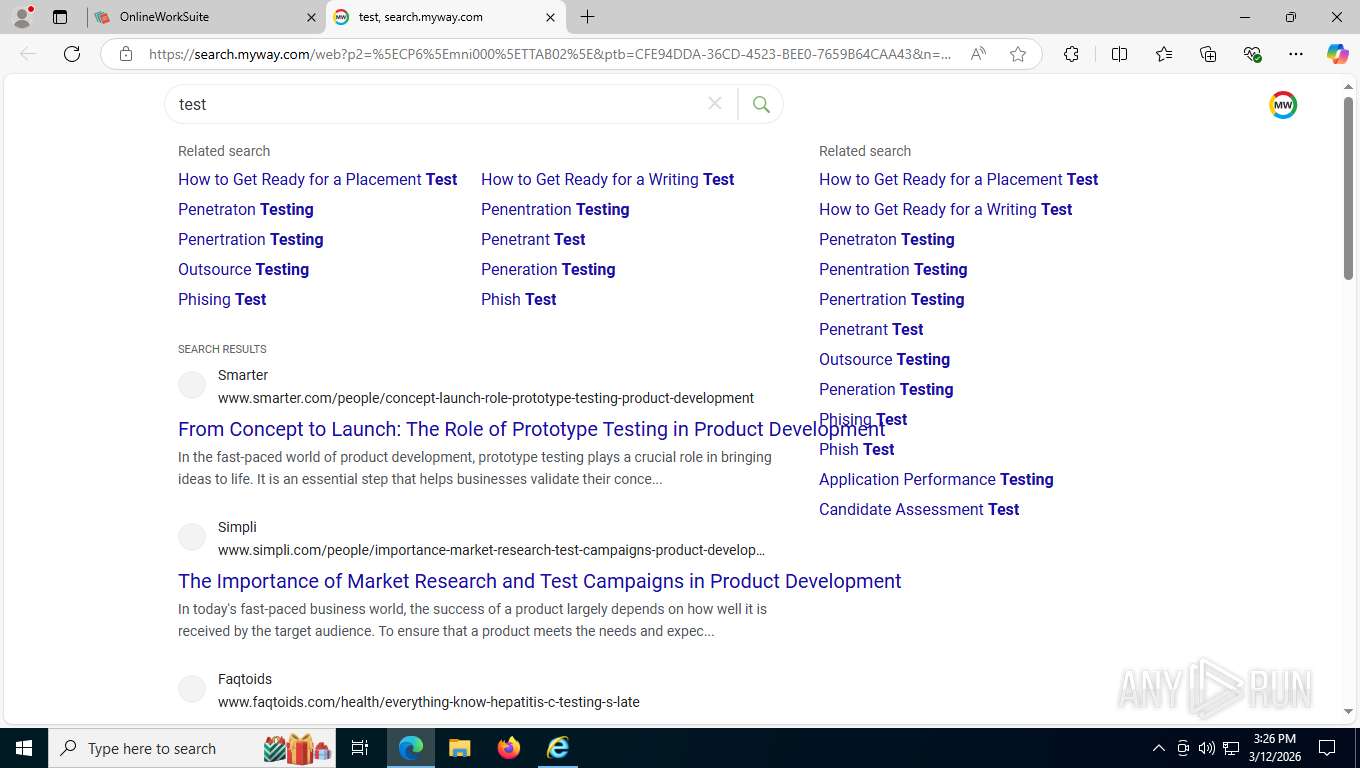Screen dimensions: 1360x768
Task: Open 'Candidate Assessment Test' link
Action: (919, 509)
